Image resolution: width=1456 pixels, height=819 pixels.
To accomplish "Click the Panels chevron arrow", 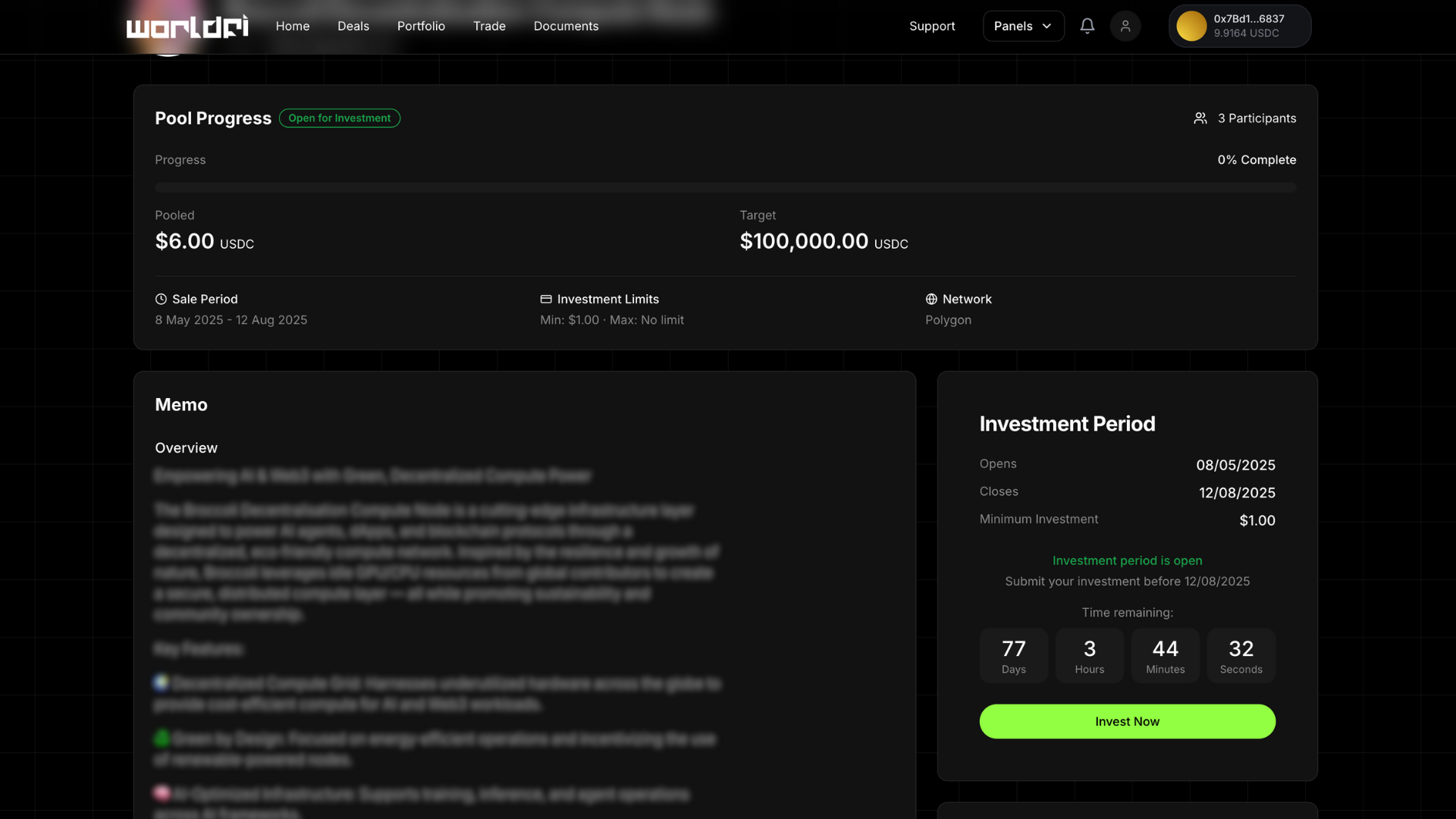I will (x=1047, y=26).
